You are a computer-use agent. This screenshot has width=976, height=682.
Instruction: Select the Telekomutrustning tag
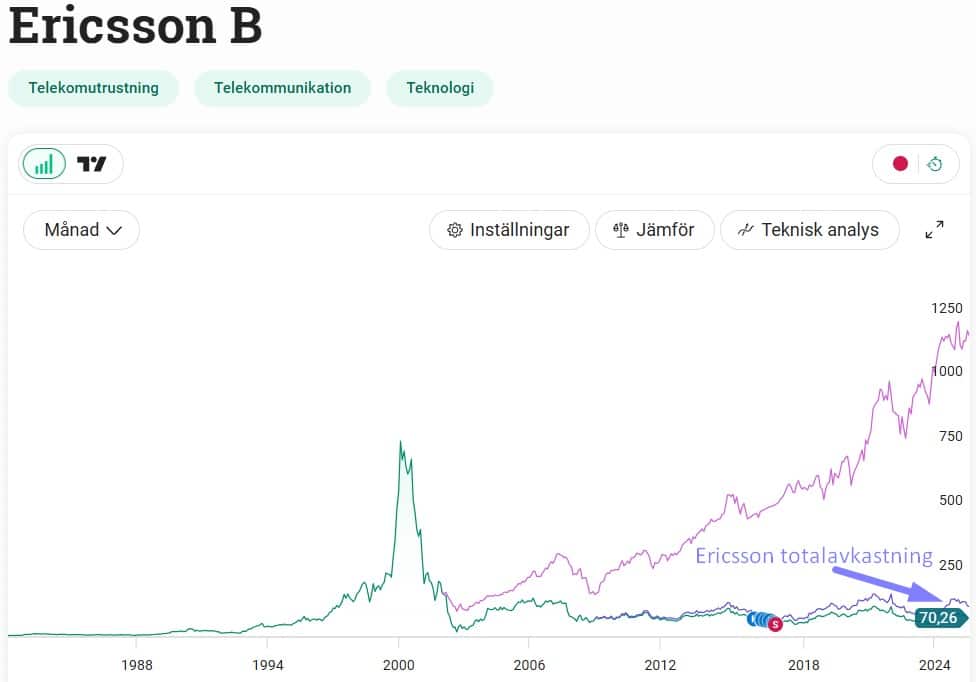pos(93,88)
